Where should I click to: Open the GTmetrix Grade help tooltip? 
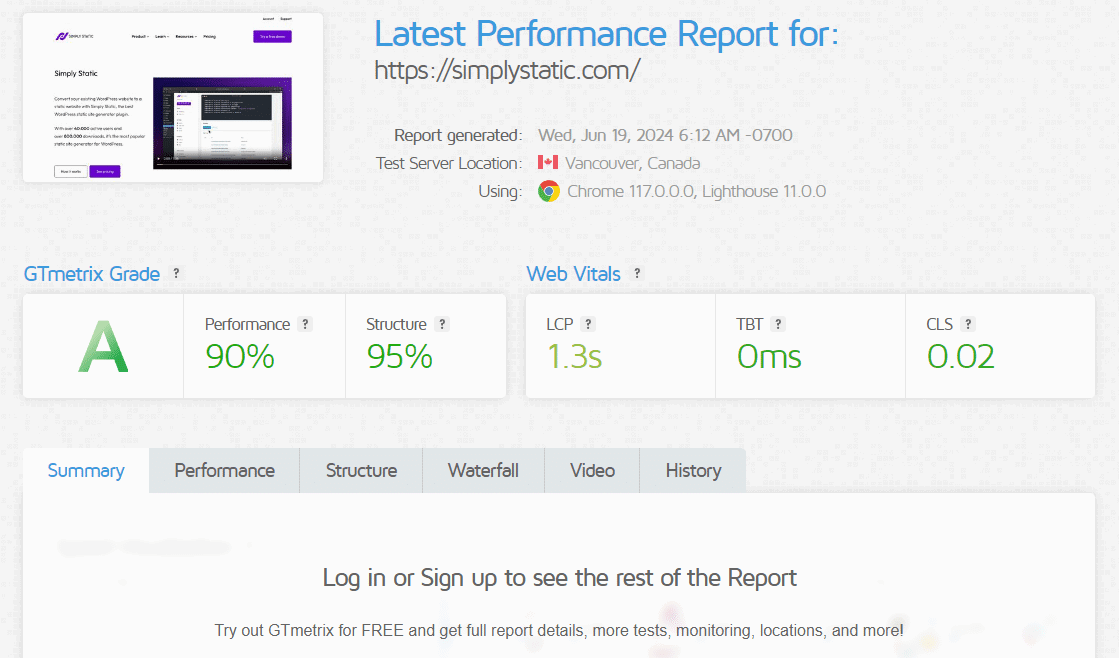point(176,274)
